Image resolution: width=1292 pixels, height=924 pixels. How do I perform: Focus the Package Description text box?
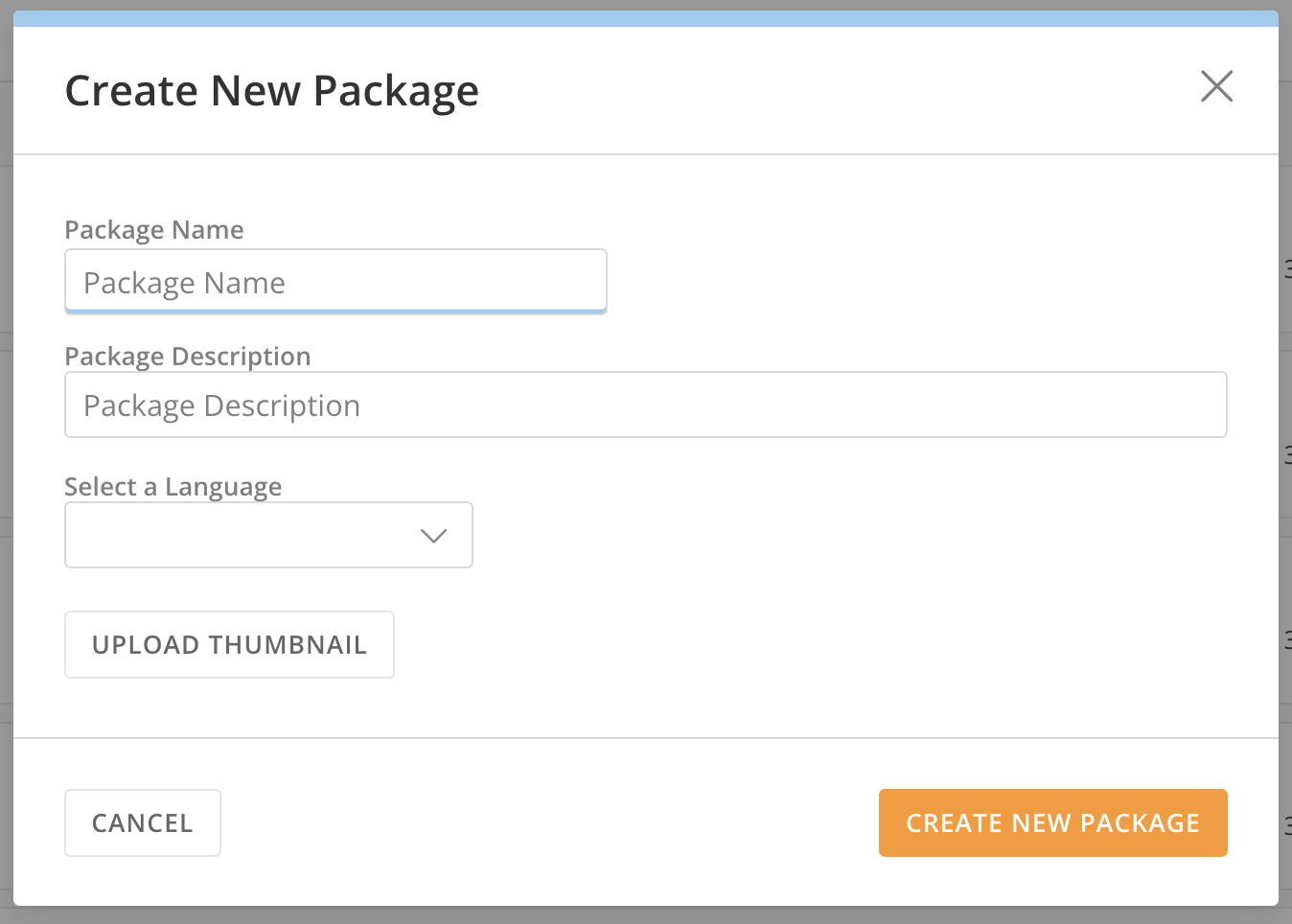coord(645,404)
